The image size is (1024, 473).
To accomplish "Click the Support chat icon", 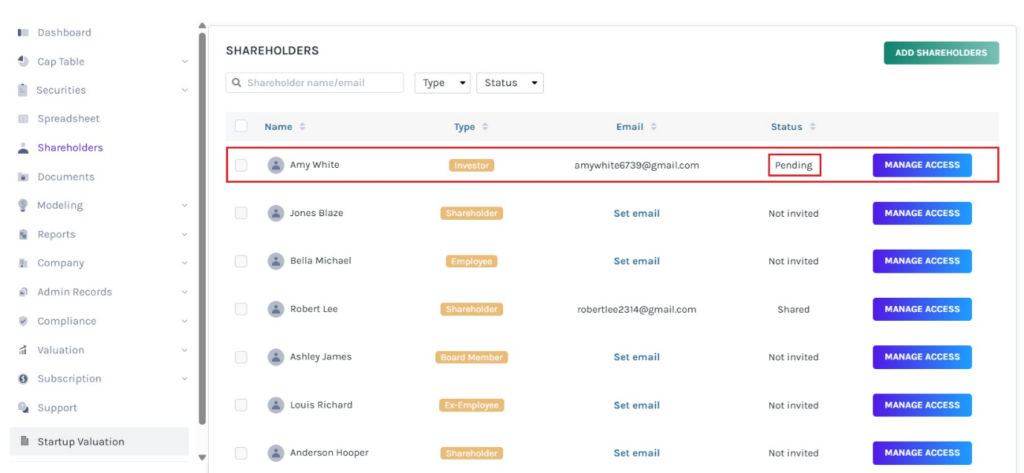I will coord(23,408).
